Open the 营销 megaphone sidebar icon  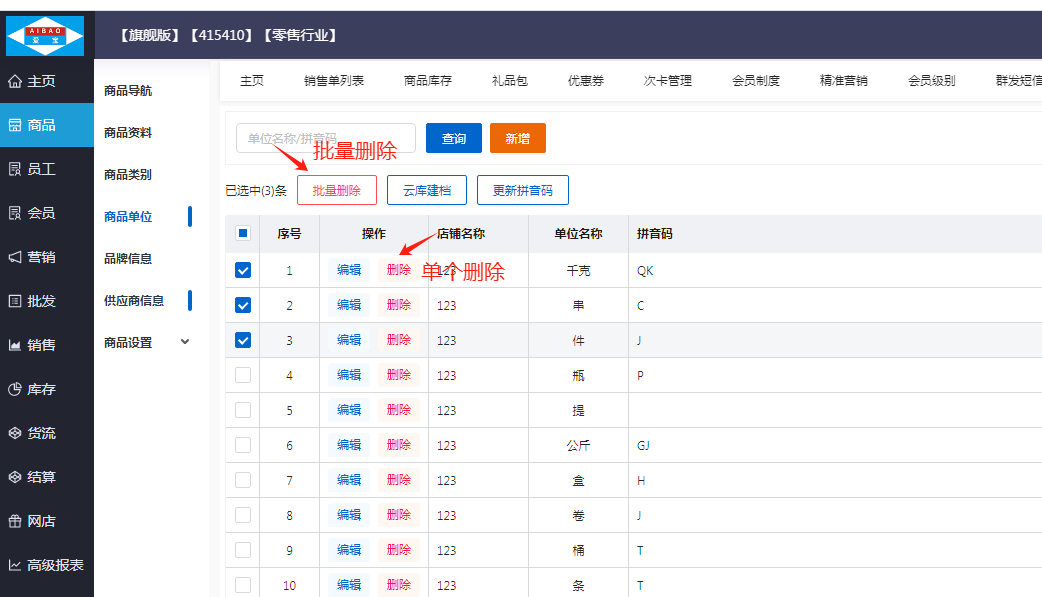pos(15,258)
